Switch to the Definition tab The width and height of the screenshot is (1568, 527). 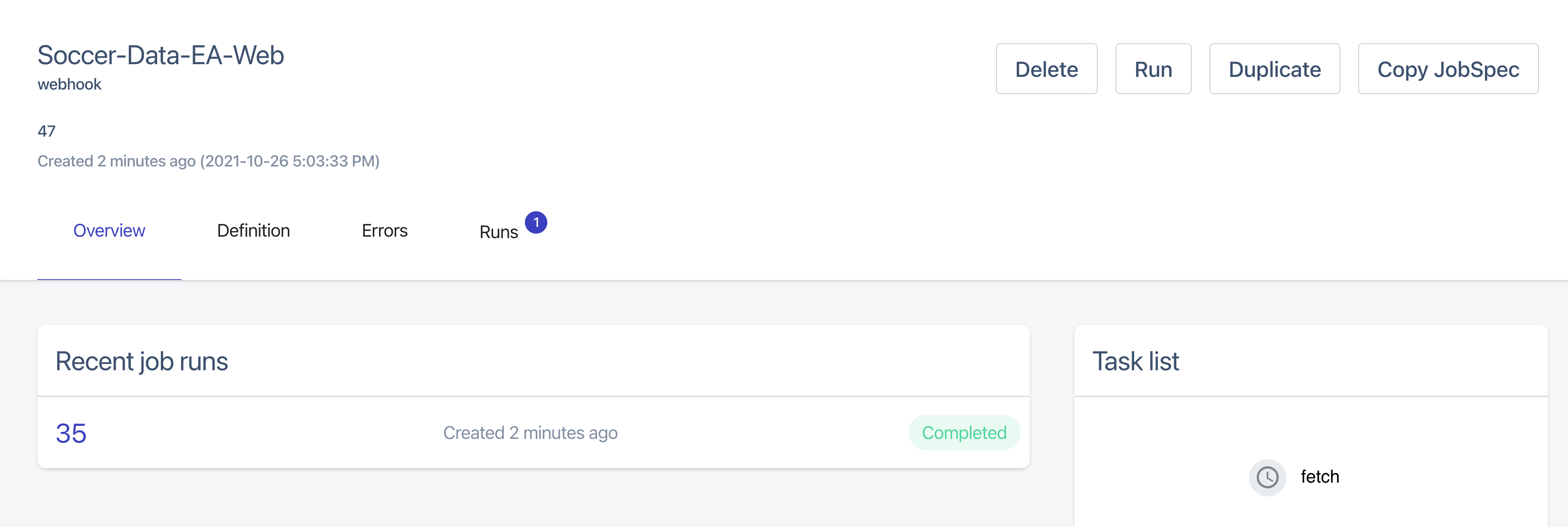(x=253, y=230)
